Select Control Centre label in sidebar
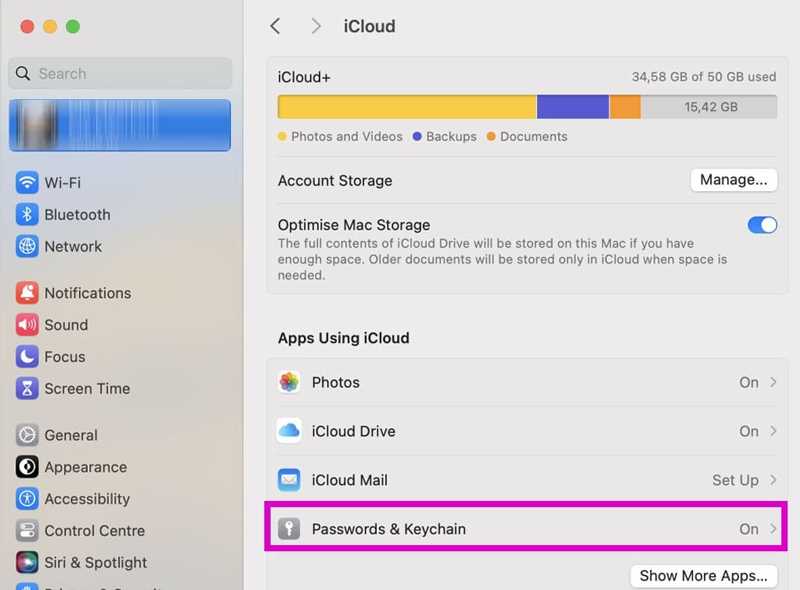The height and width of the screenshot is (590, 800). pos(94,530)
